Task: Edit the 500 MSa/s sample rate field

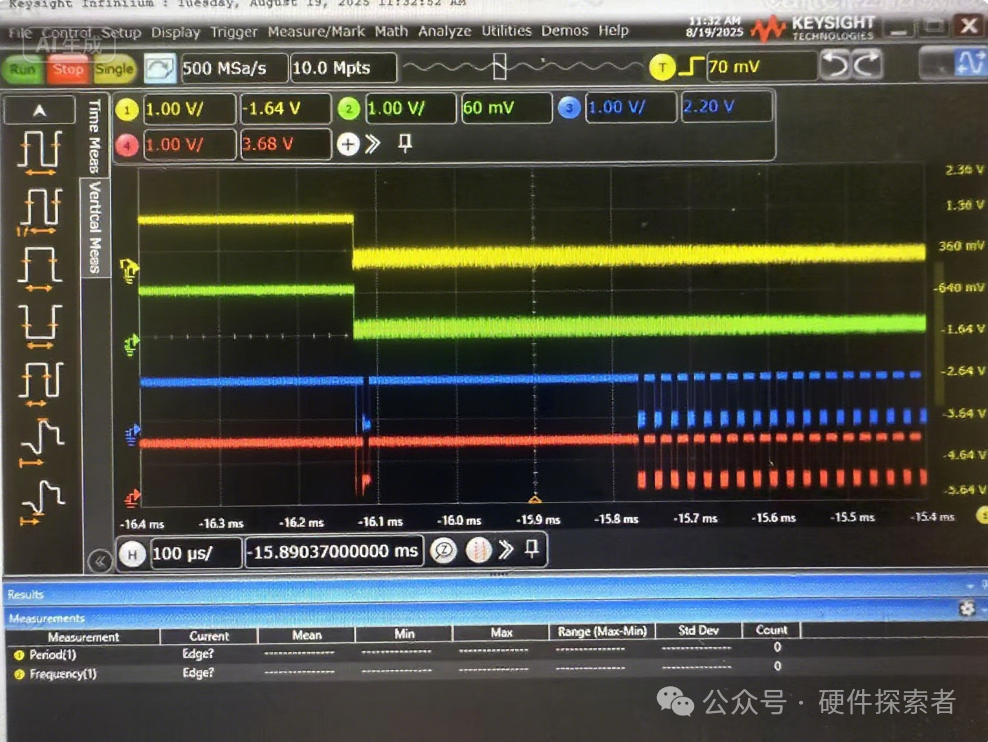Action: coord(234,68)
